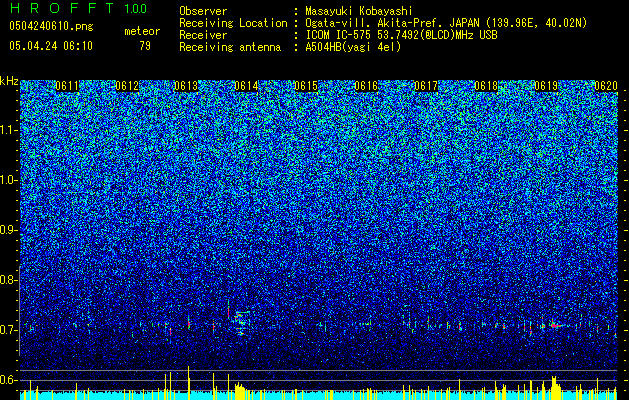Click the 0615 time marker
629x400 pixels.
tap(306, 86)
